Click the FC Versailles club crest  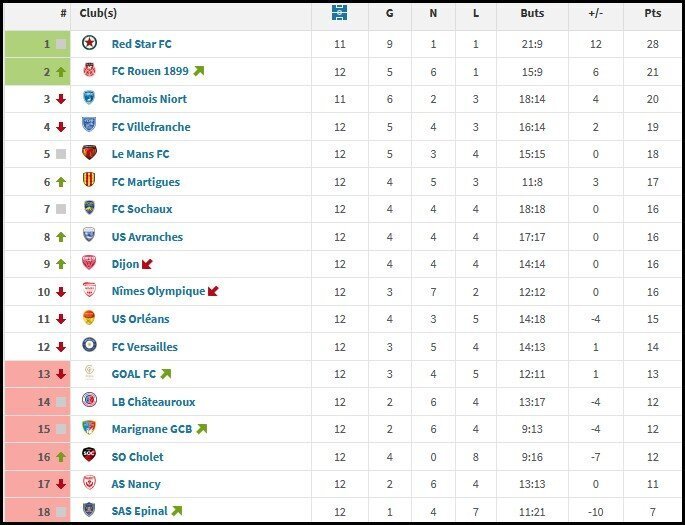tap(90, 346)
